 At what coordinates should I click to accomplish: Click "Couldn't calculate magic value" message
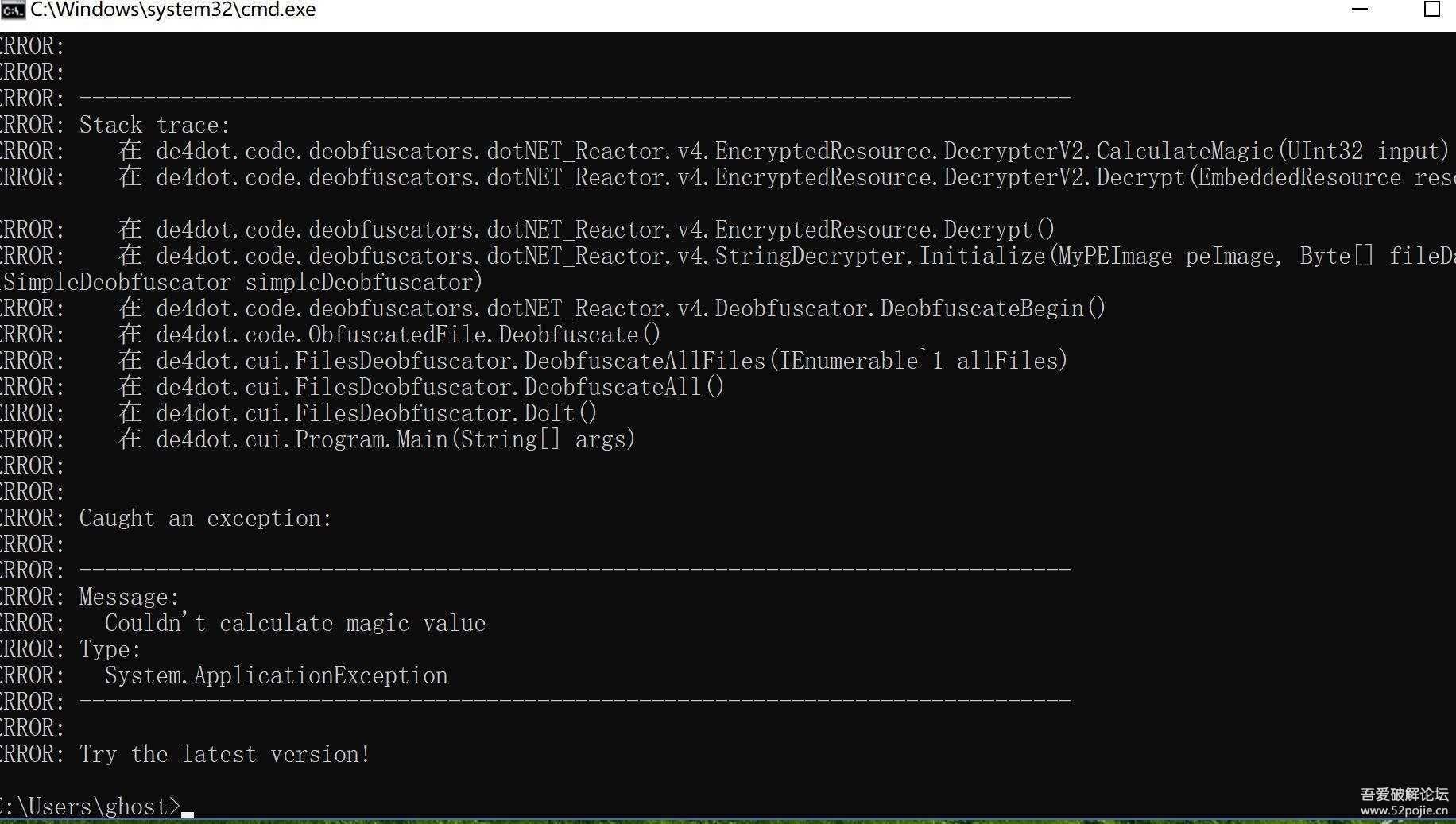tap(295, 623)
